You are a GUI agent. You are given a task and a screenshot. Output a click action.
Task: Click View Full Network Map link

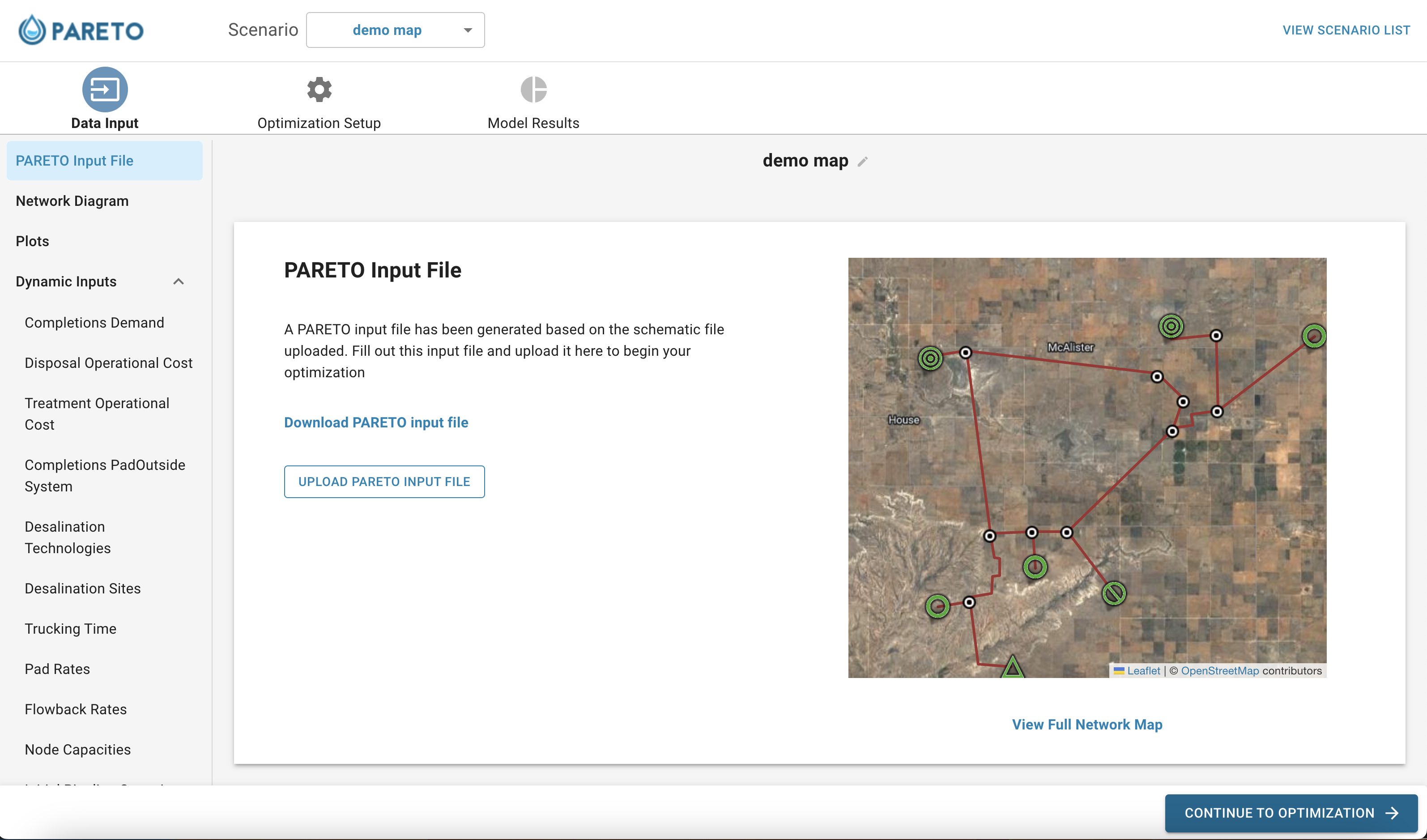click(x=1087, y=725)
